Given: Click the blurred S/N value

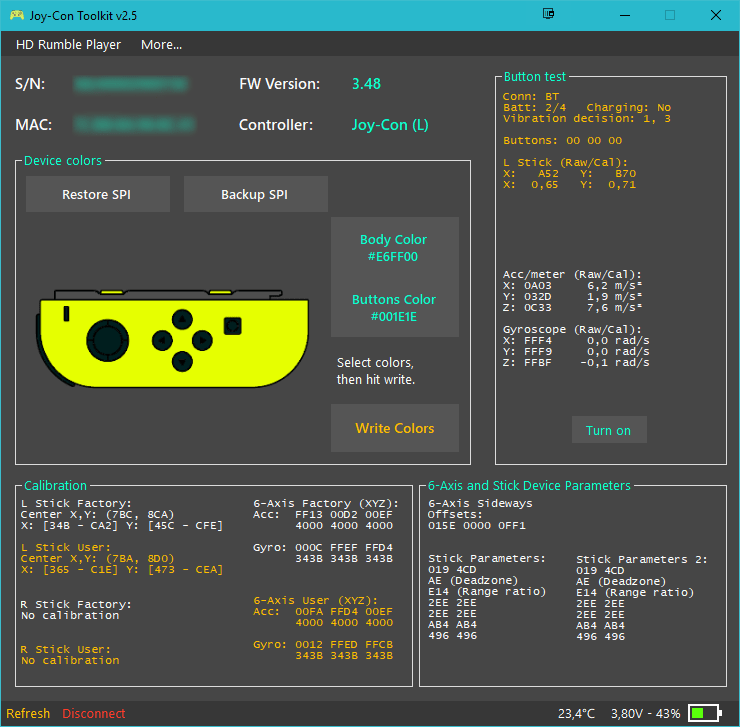Looking at the screenshot, I should (131, 84).
